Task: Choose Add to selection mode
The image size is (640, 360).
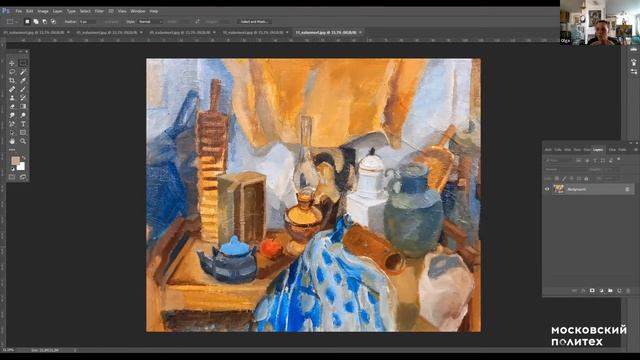Action: point(36,22)
